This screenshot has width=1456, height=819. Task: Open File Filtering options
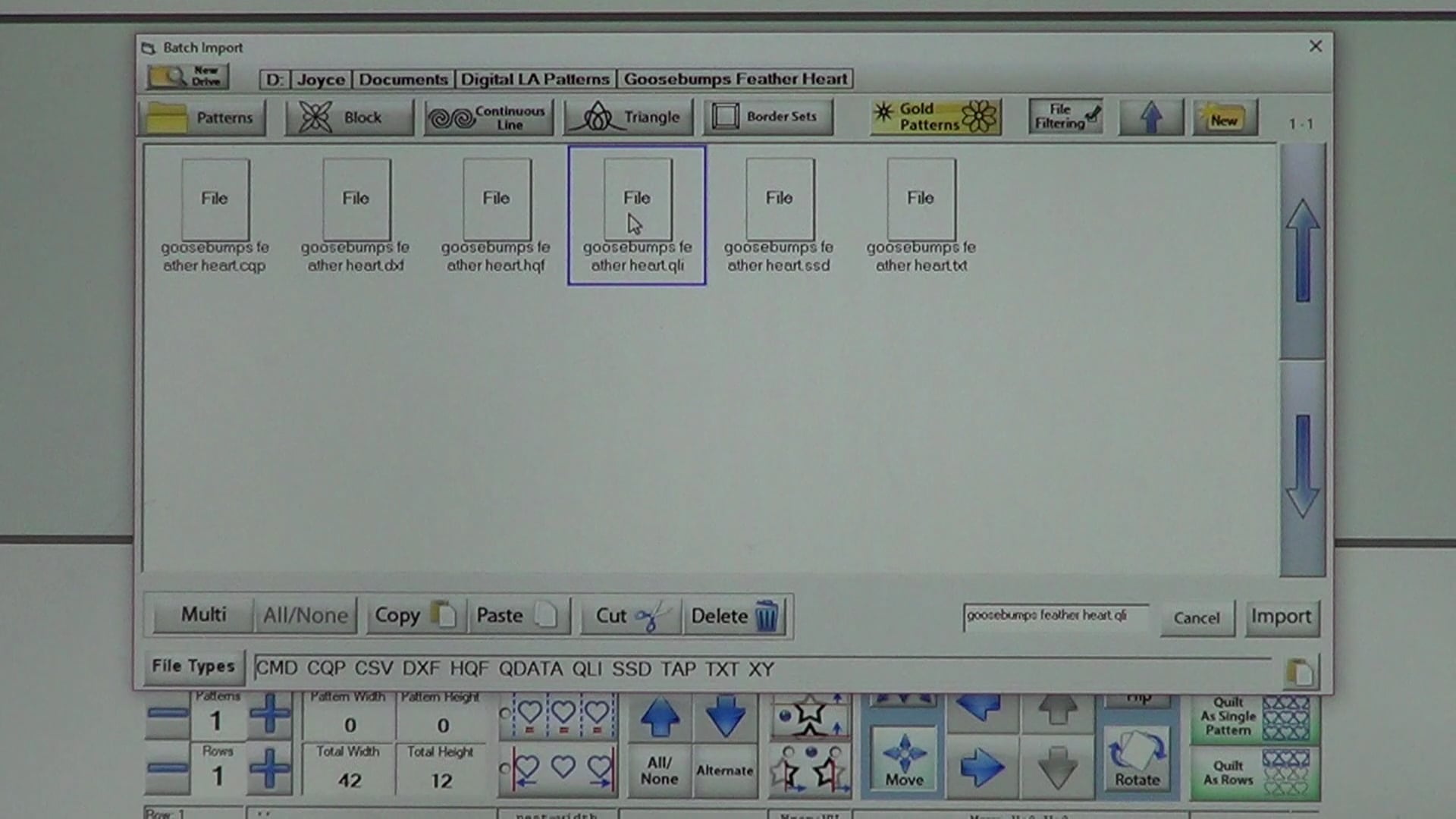[1065, 115]
